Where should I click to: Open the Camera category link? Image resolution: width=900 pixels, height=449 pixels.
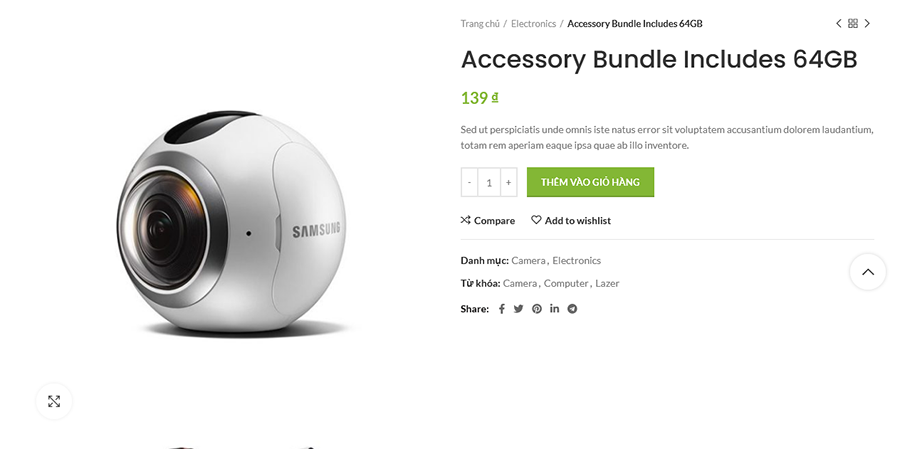pos(528,261)
